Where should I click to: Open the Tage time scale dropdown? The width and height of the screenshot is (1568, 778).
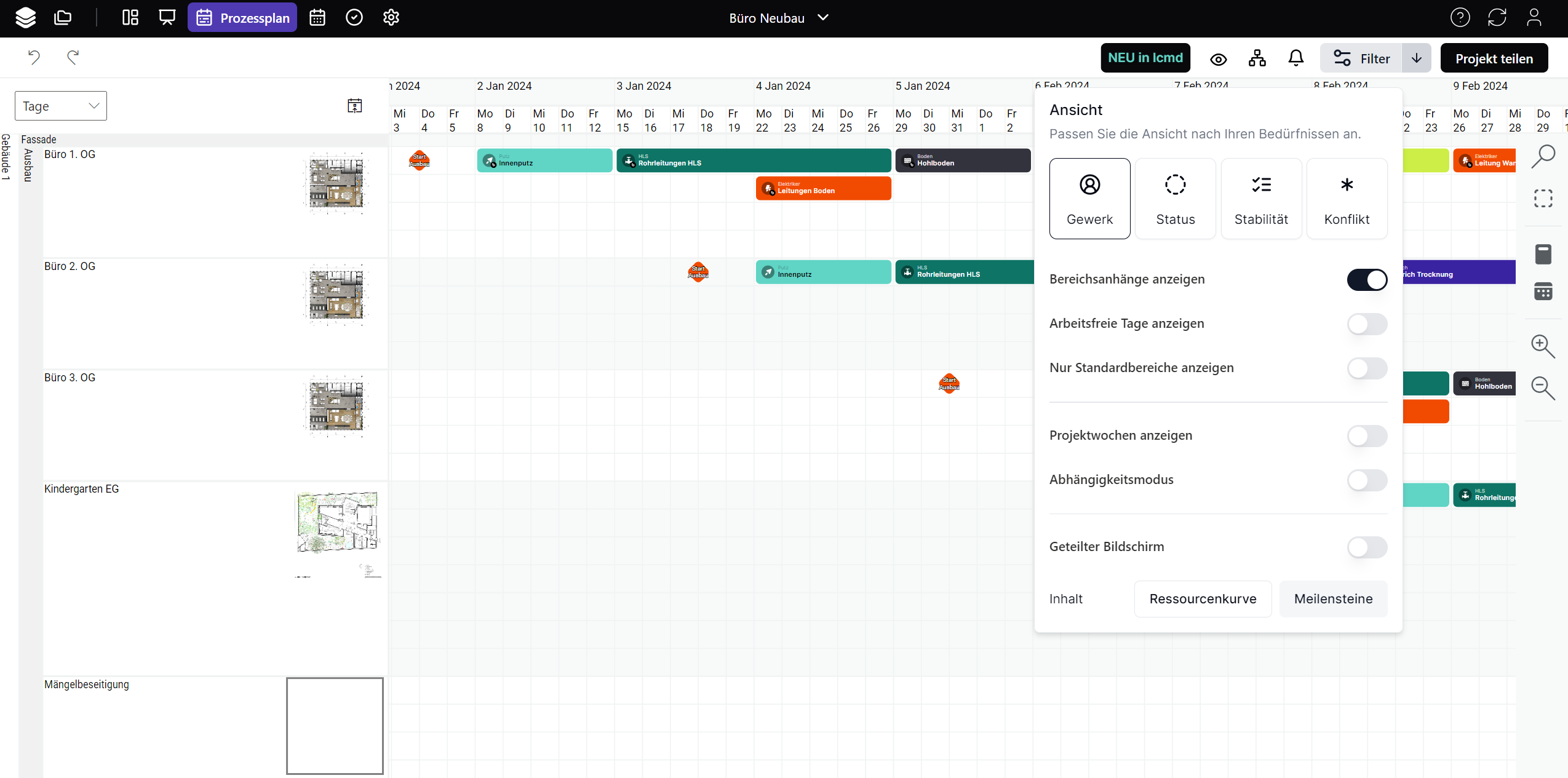click(60, 106)
